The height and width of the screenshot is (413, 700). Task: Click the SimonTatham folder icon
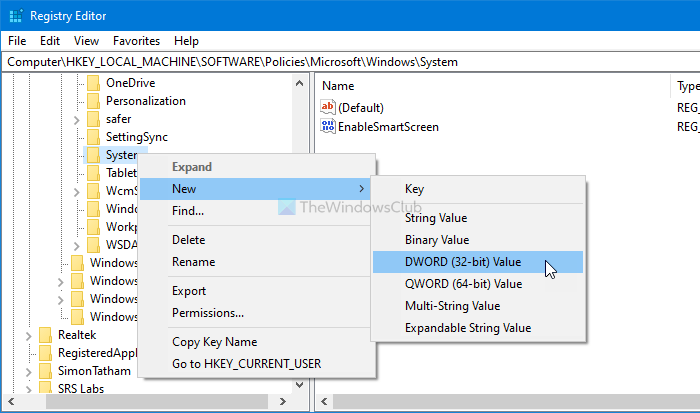[46, 371]
